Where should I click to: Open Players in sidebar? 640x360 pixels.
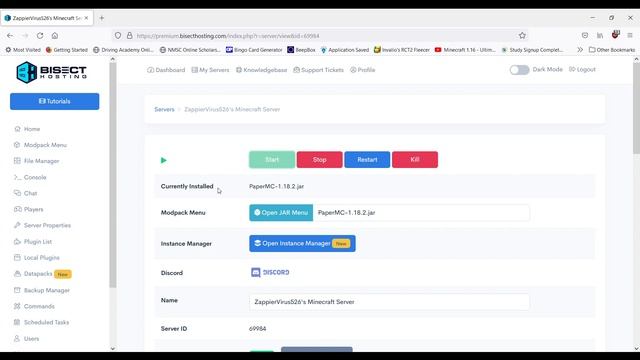tap(29, 209)
